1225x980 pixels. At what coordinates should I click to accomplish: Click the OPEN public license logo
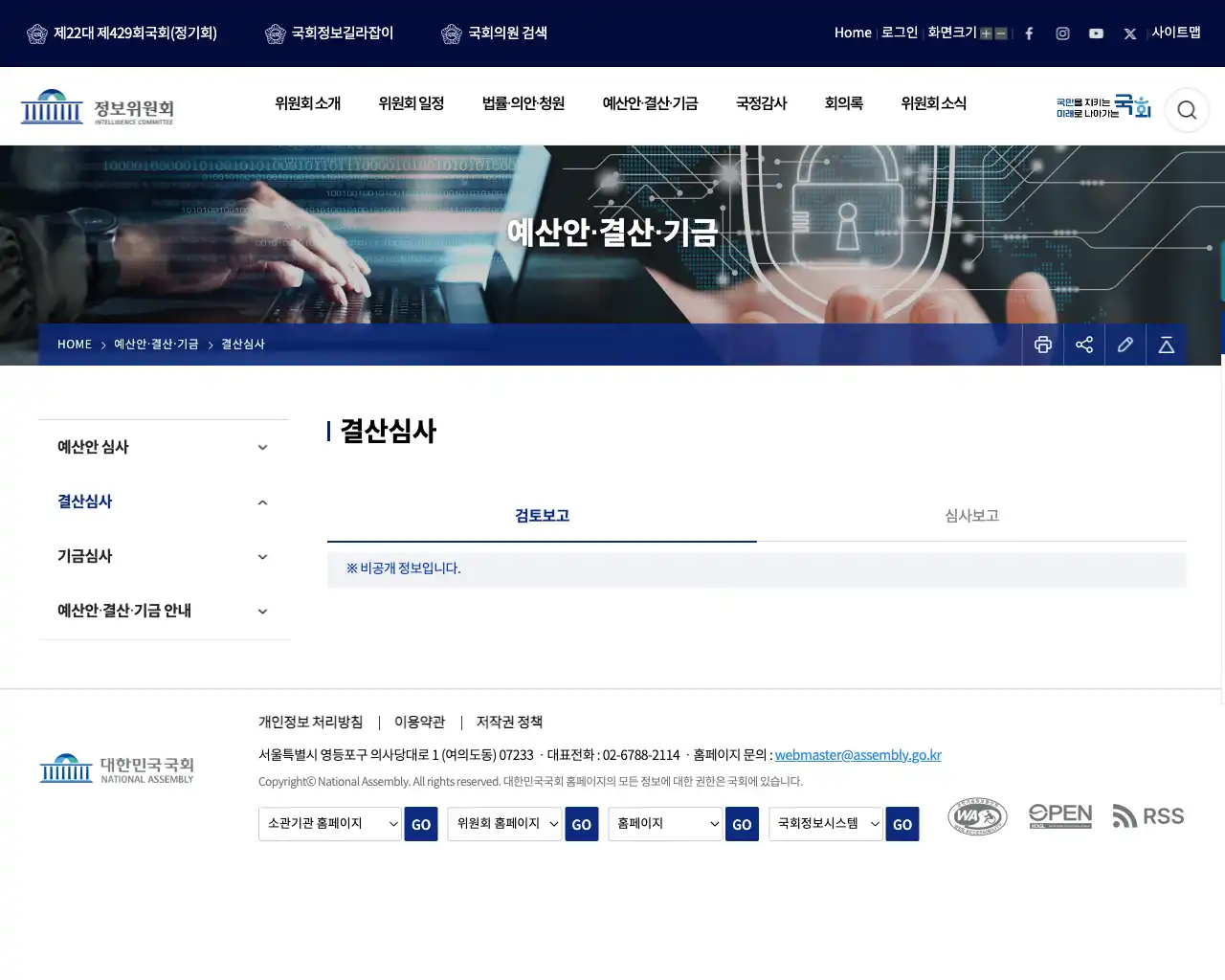(x=1060, y=816)
